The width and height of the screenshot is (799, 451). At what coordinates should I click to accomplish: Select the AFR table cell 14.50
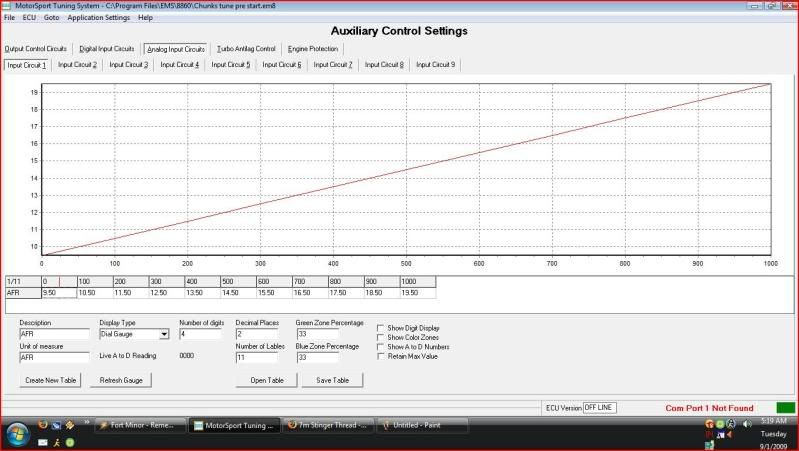coord(238,293)
